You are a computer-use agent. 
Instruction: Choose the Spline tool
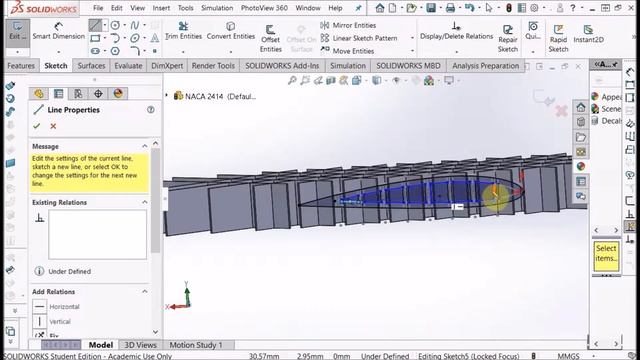click(134, 25)
